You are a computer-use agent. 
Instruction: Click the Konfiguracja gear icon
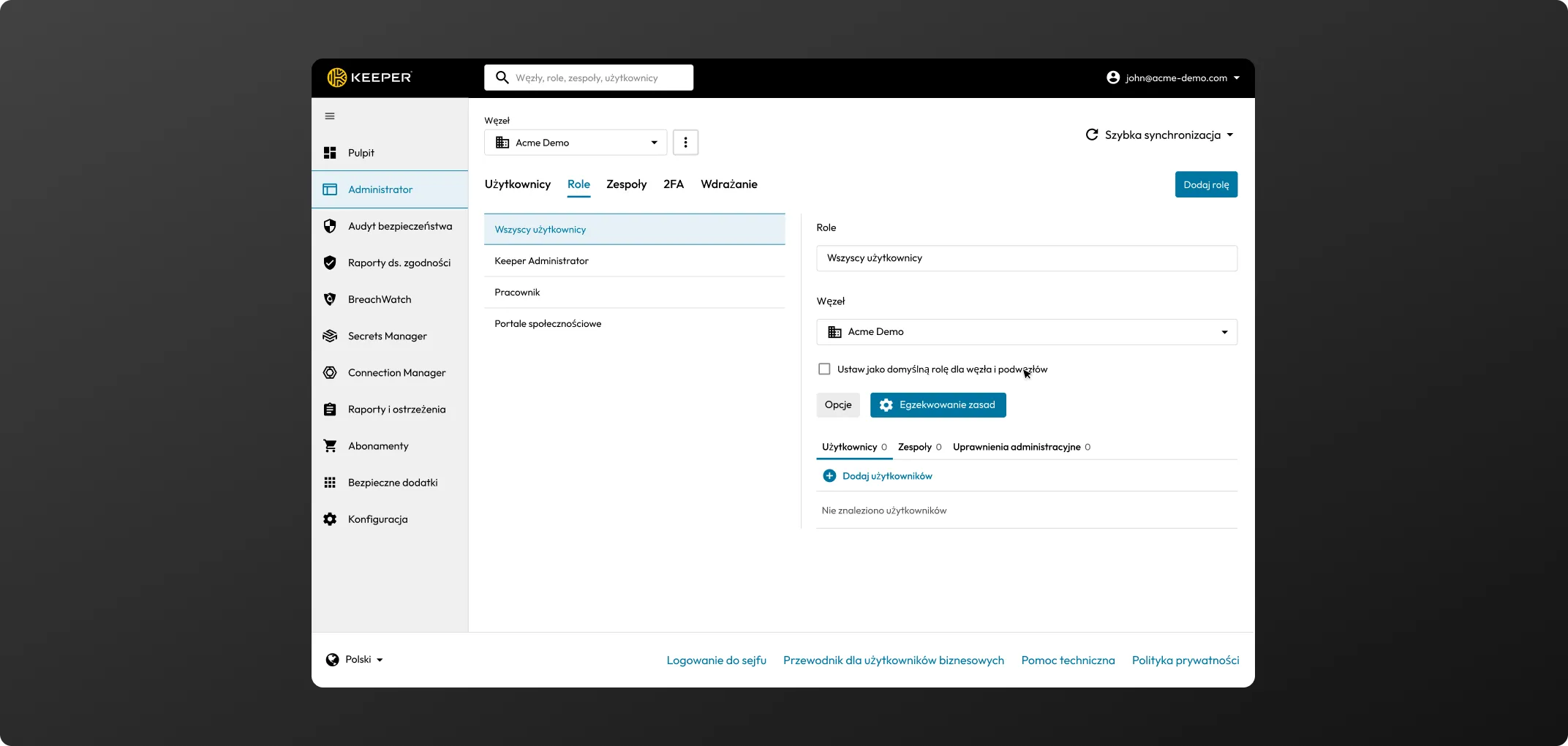click(330, 519)
